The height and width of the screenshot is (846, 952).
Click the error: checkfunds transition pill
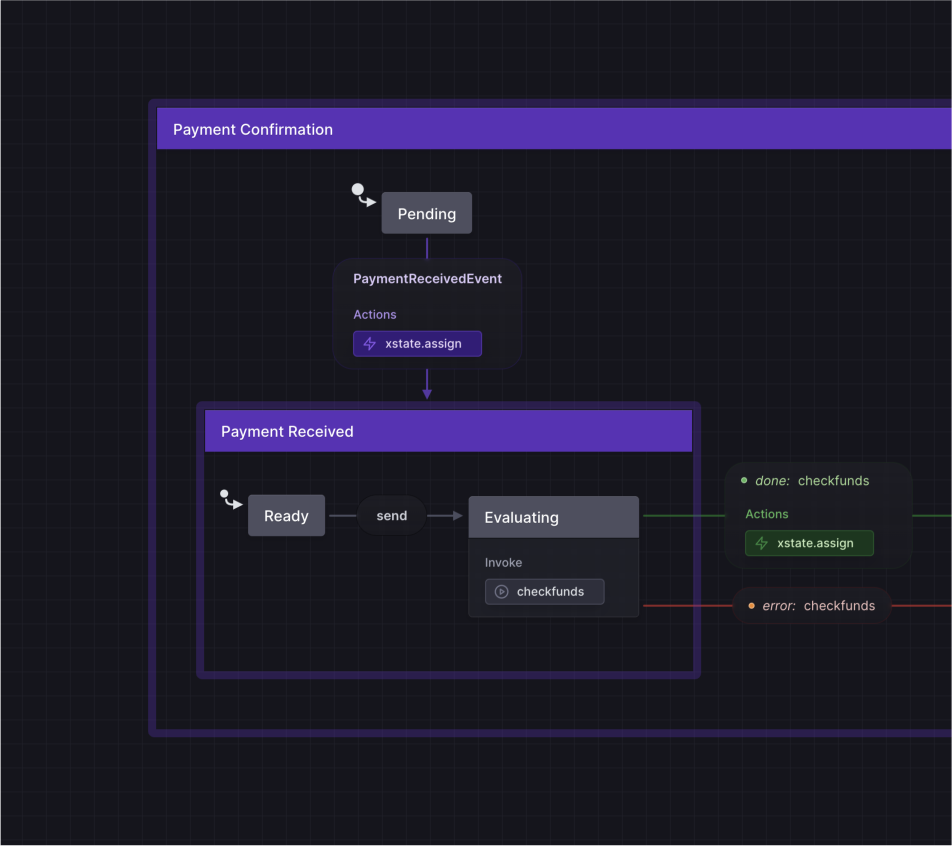point(812,605)
